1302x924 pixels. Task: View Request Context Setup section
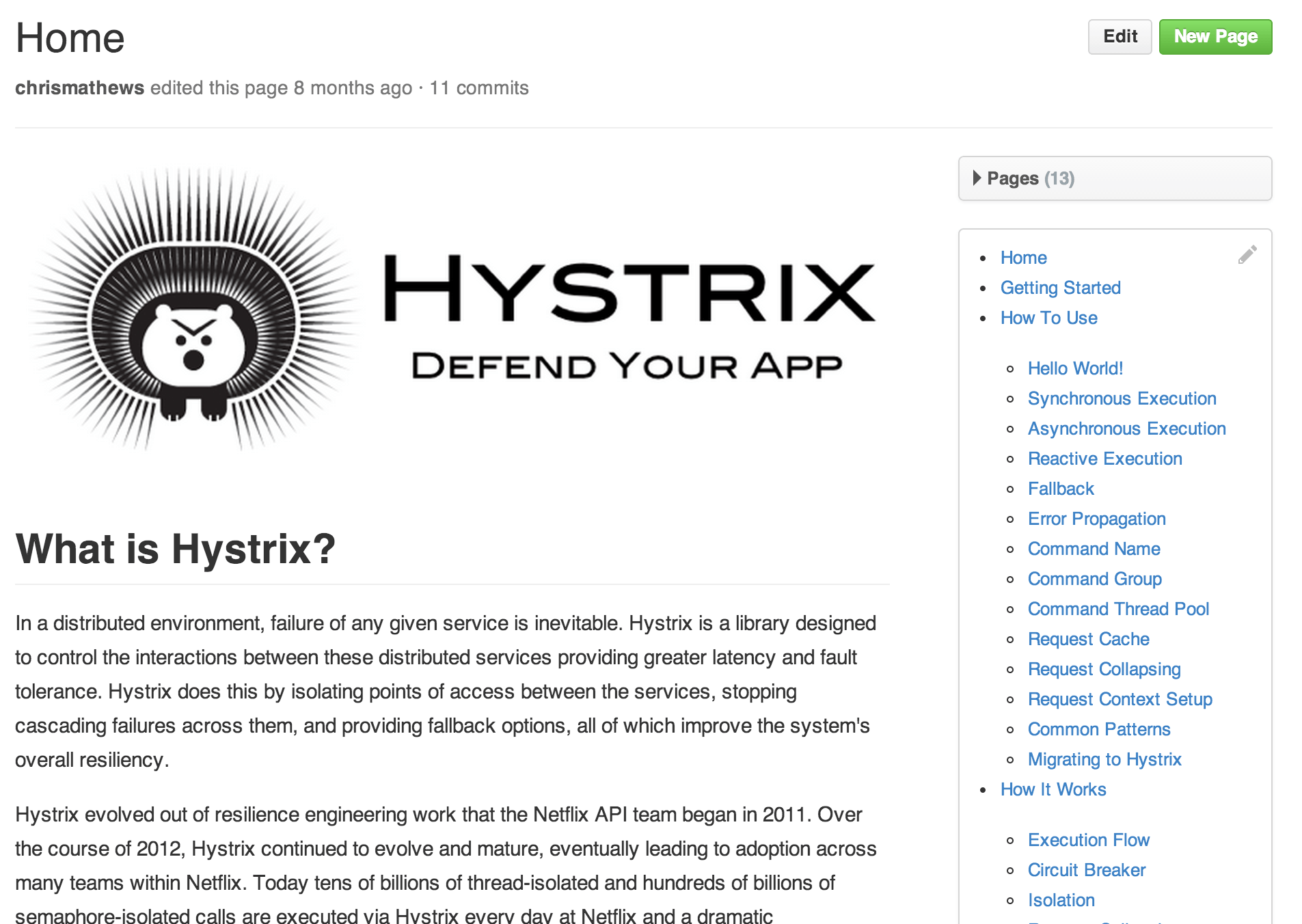[1120, 699]
